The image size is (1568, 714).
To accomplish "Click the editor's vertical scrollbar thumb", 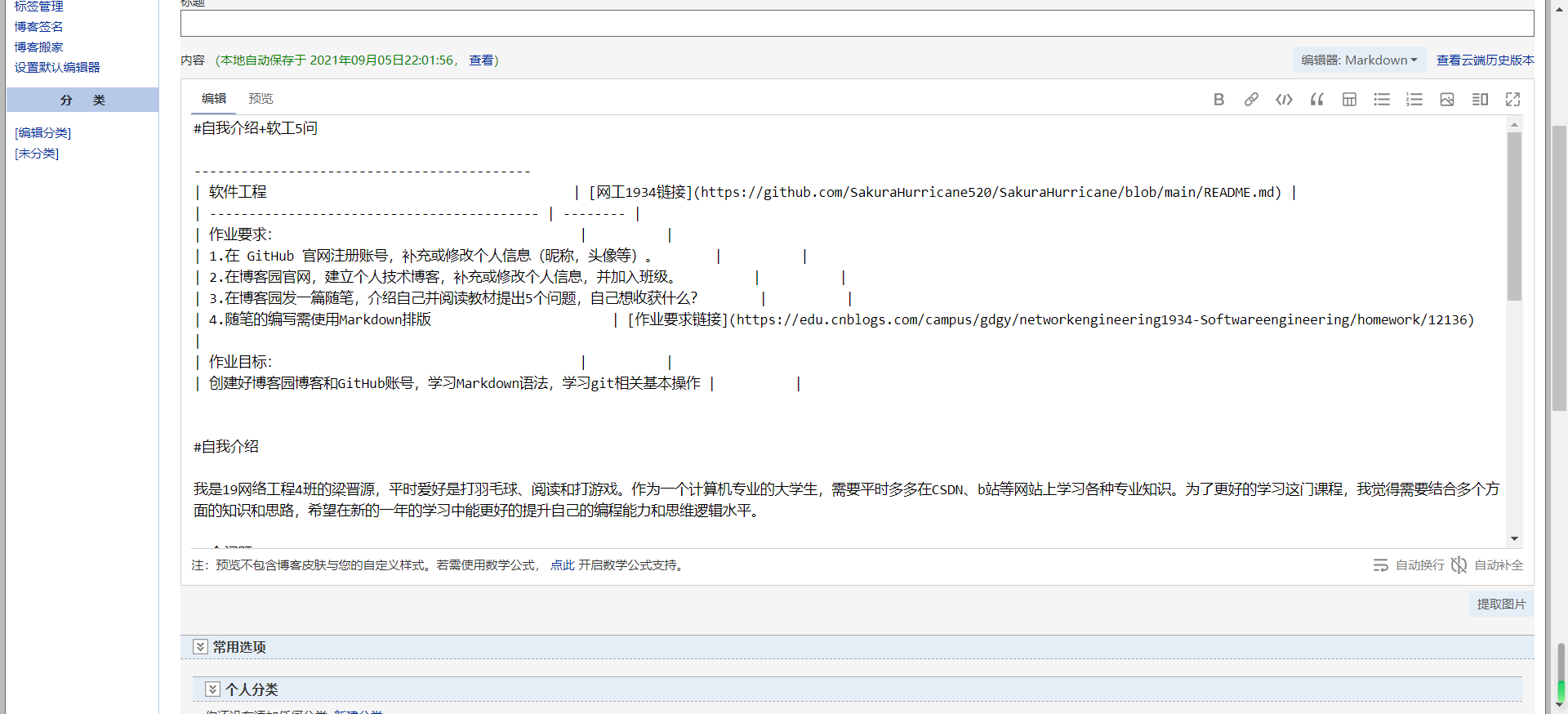I will click(x=1514, y=216).
